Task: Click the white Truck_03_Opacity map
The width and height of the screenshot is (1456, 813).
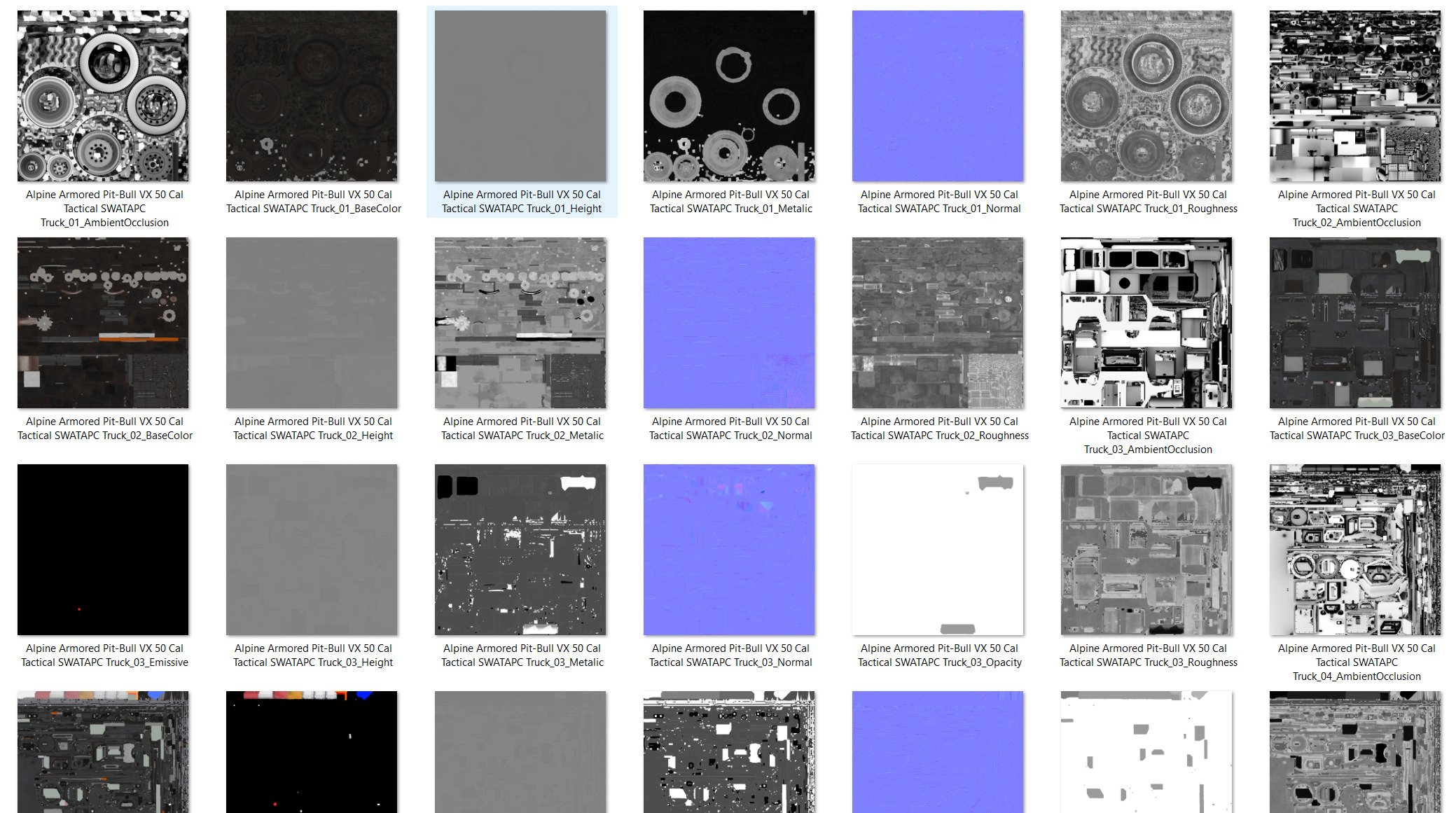Action: click(x=938, y=550)
